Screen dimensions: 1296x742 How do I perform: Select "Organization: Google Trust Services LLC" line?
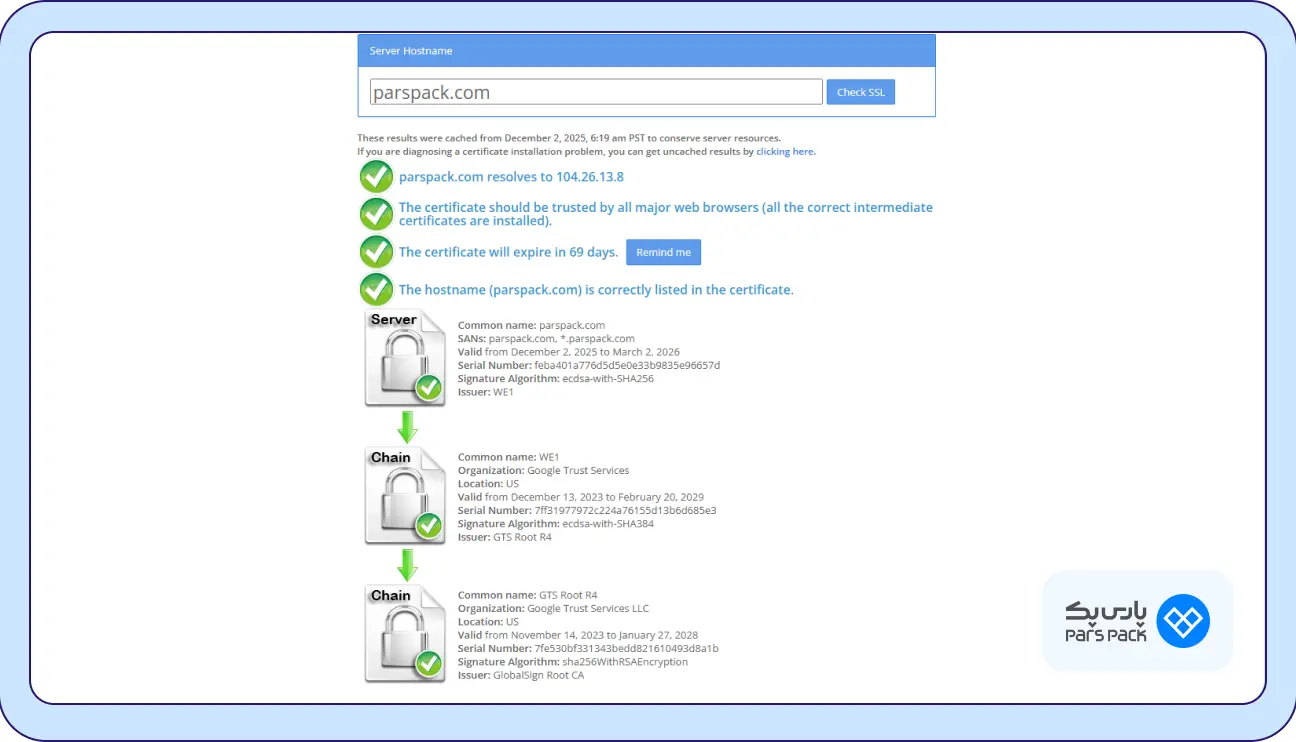pos(554,608)
